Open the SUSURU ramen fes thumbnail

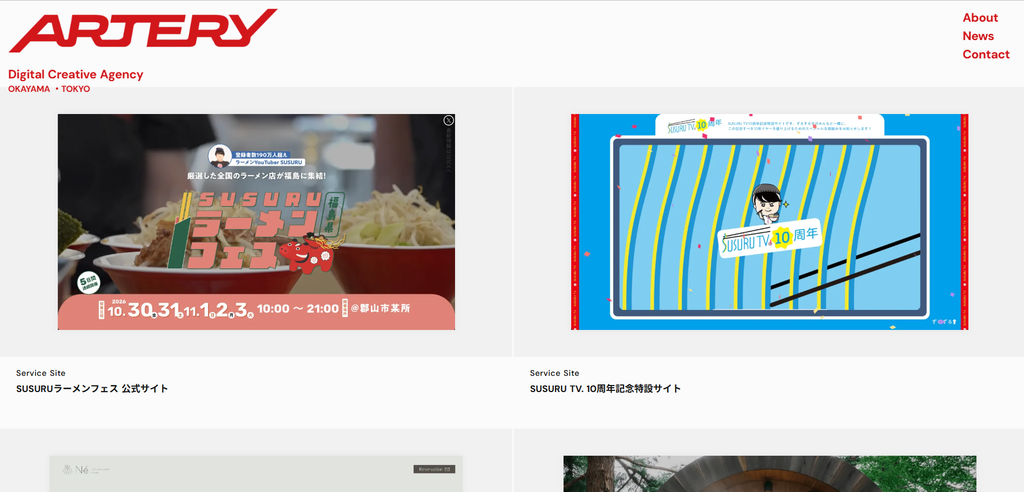coord(256,222)
